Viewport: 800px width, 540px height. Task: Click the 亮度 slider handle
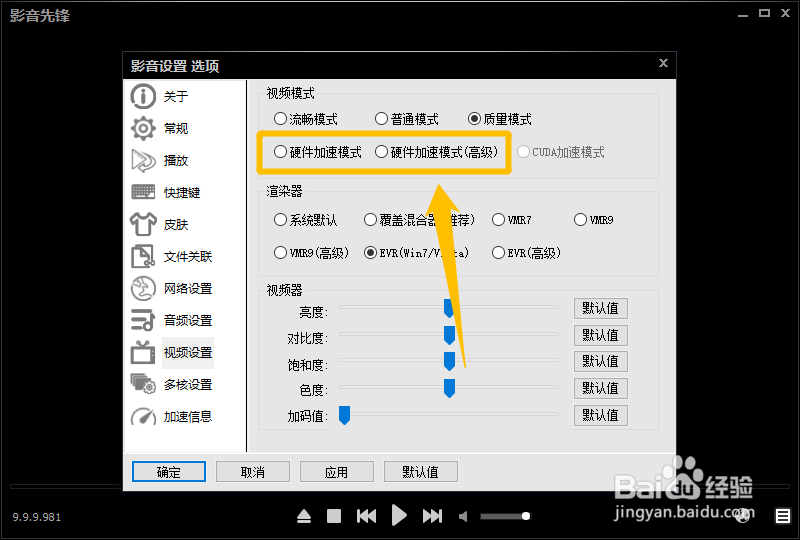click(449, 308)
